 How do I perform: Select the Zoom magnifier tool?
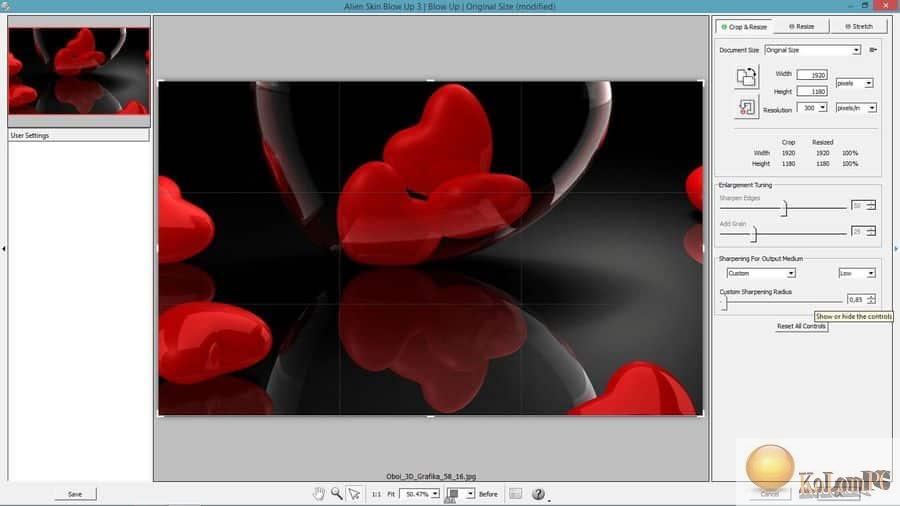point(337,493)
